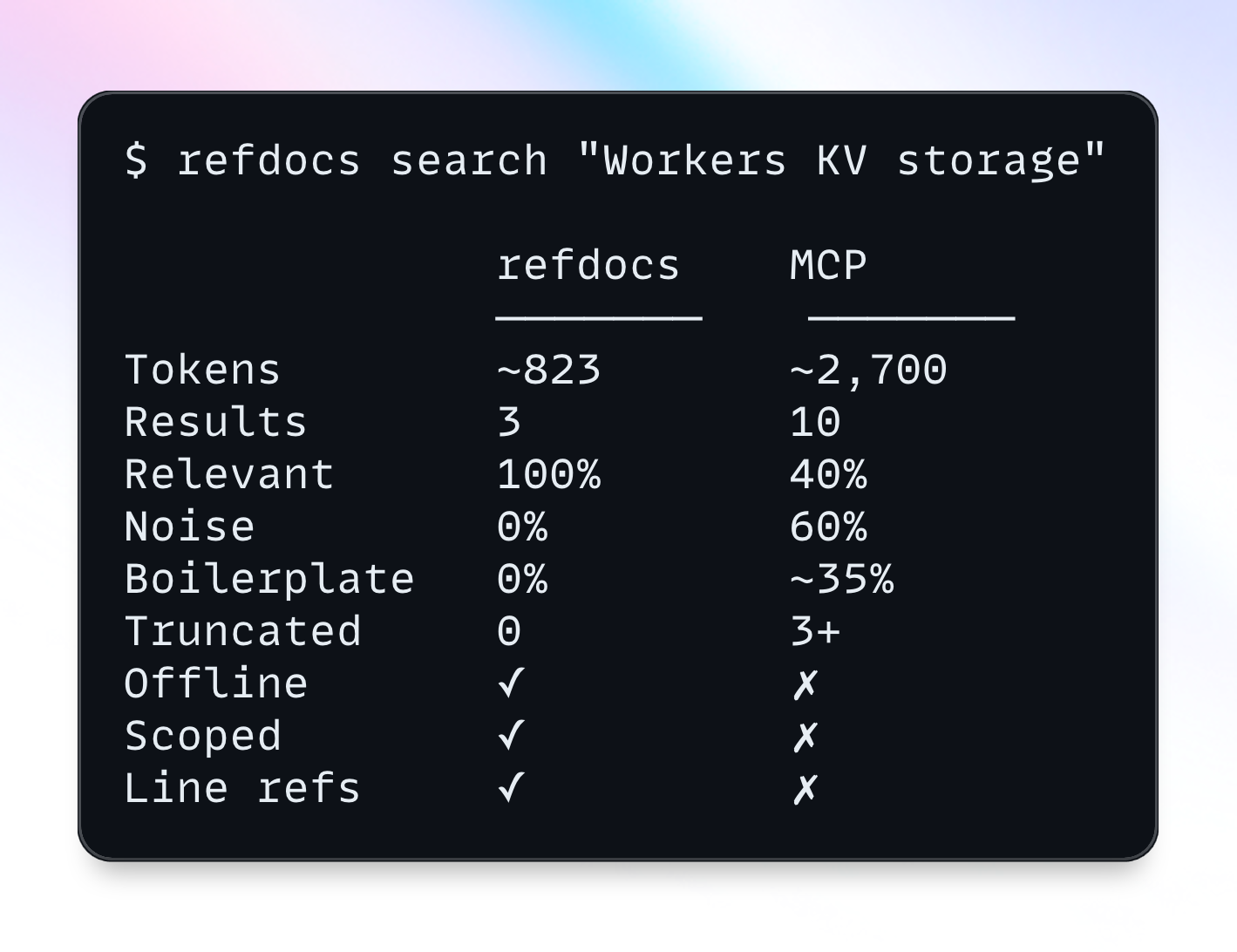This screenshot has height=952, width=1237.
Task: Click the Truncated 3+ value
Action: pos(815,631)
